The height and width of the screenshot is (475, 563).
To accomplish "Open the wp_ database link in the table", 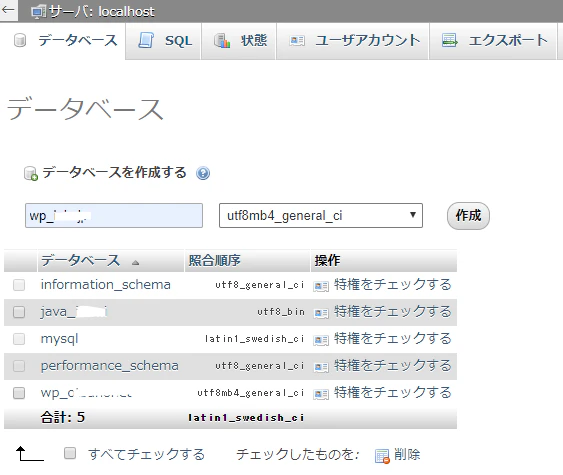I will coord(86,393).
